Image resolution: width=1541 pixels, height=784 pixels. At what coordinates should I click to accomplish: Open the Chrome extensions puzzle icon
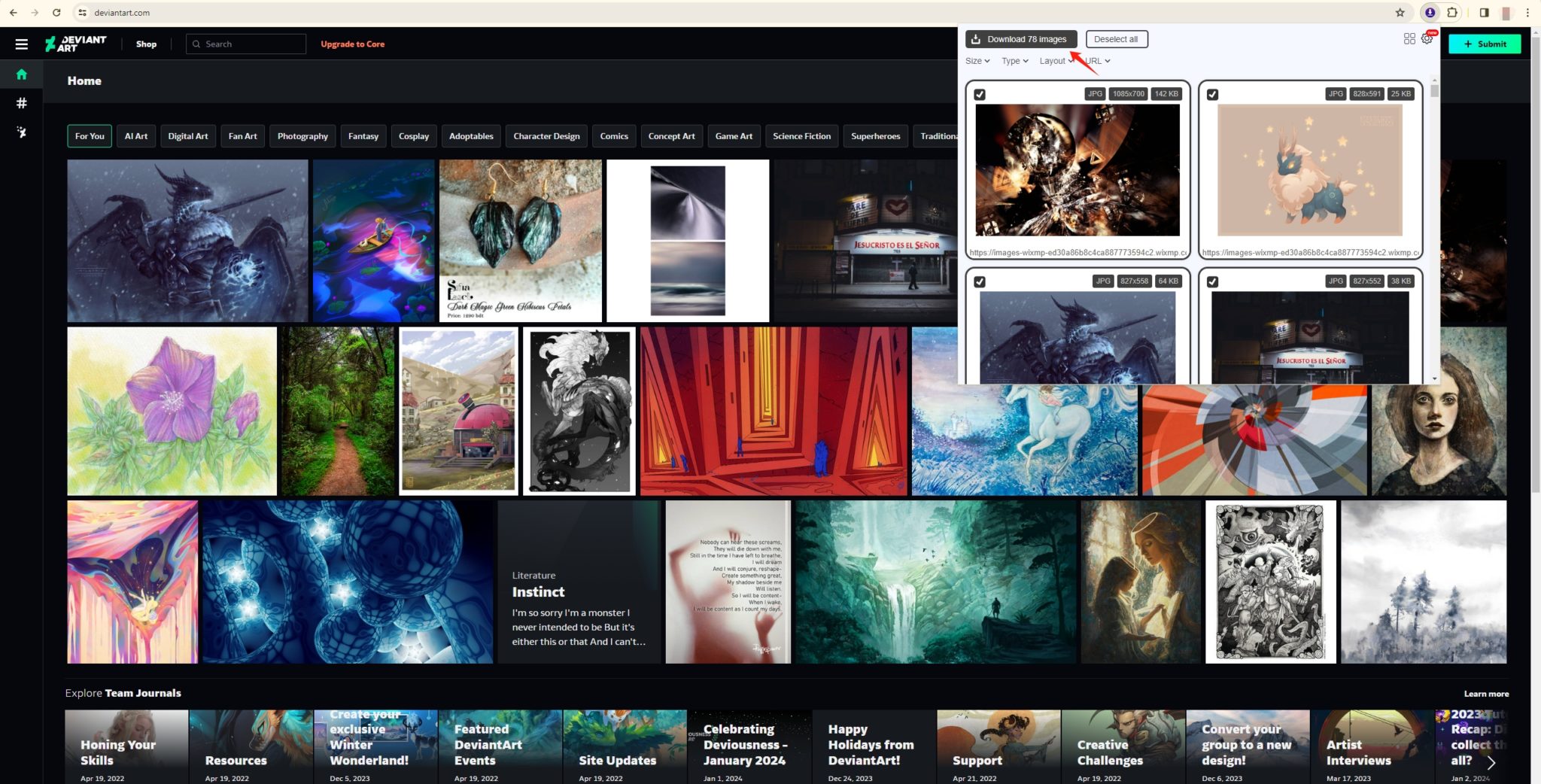coord(1452,12)
